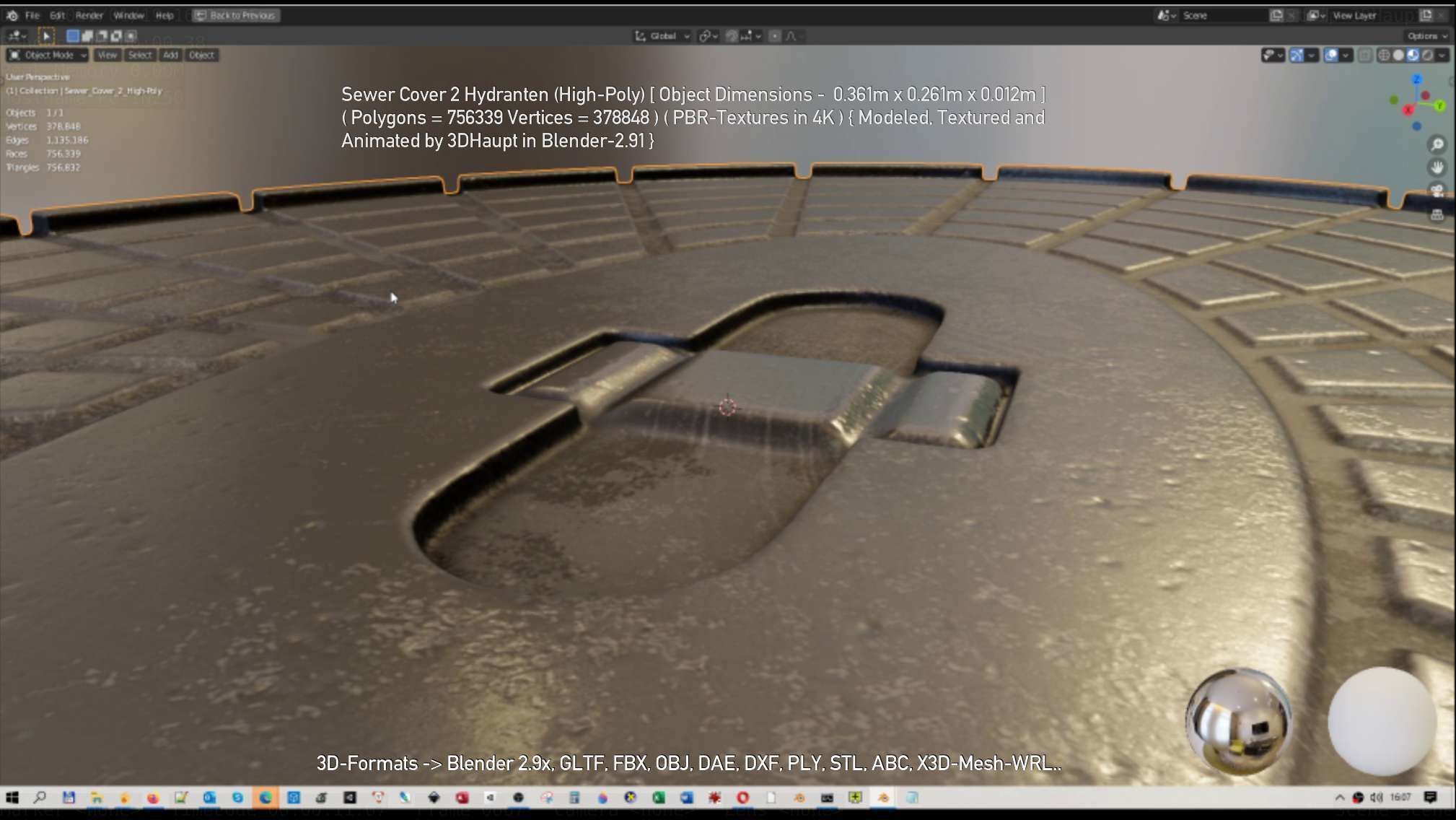Select the tweak select tool arrow
This screenshot has width=1456, height=820.
(x=45, y=35)
